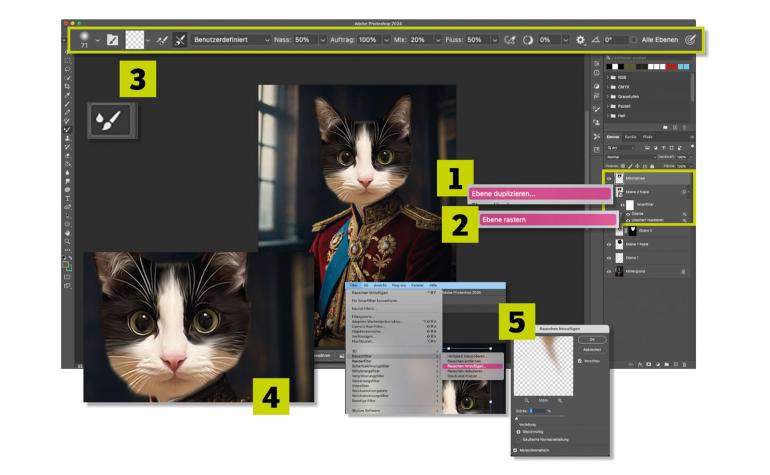This screenshot has width=770, height=475.
Task: Click the pressure icon after Alle Ebenen
Action: click(689, 40)
